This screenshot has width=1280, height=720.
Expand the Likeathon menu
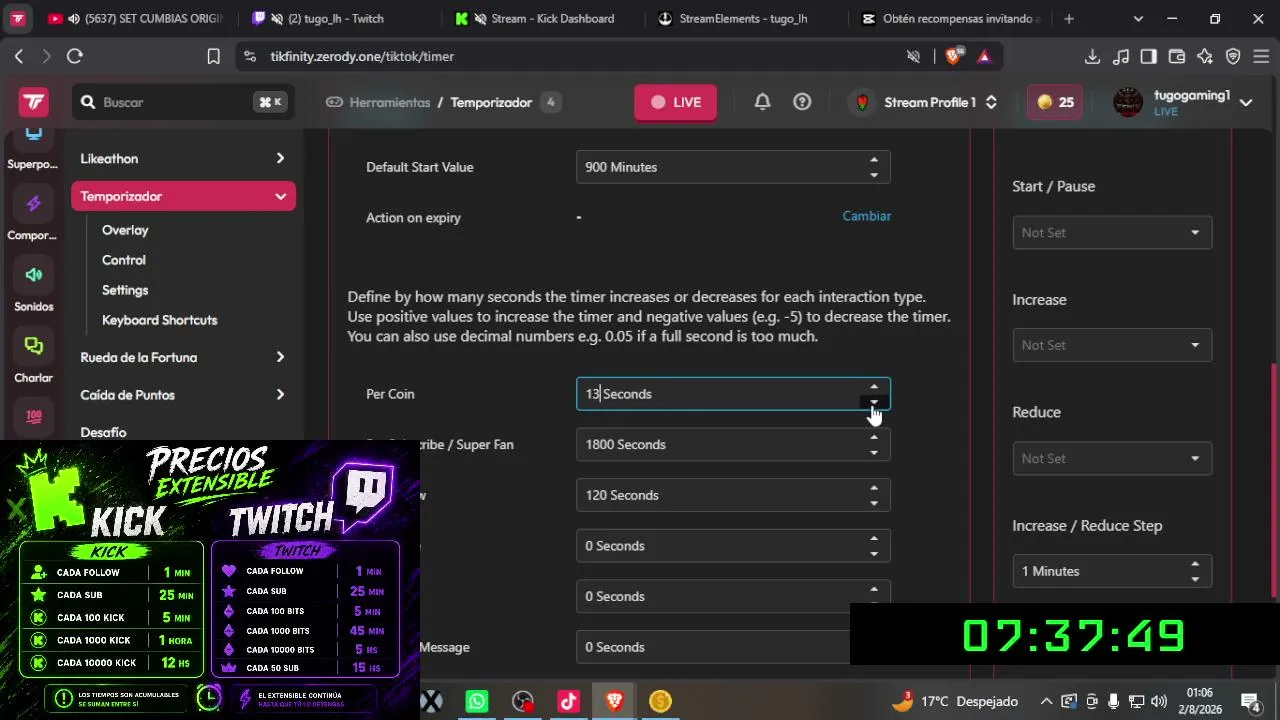click(x=183, y=159)
